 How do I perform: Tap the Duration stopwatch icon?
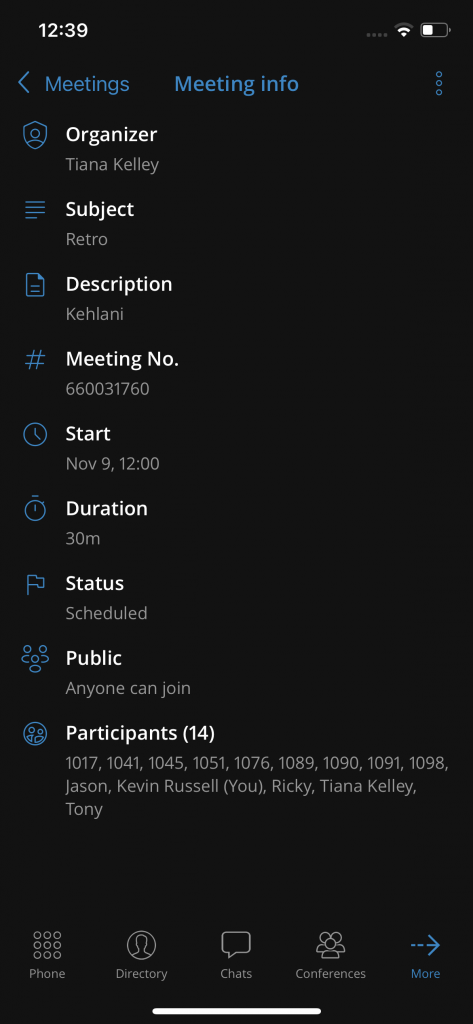click(35, 509)
